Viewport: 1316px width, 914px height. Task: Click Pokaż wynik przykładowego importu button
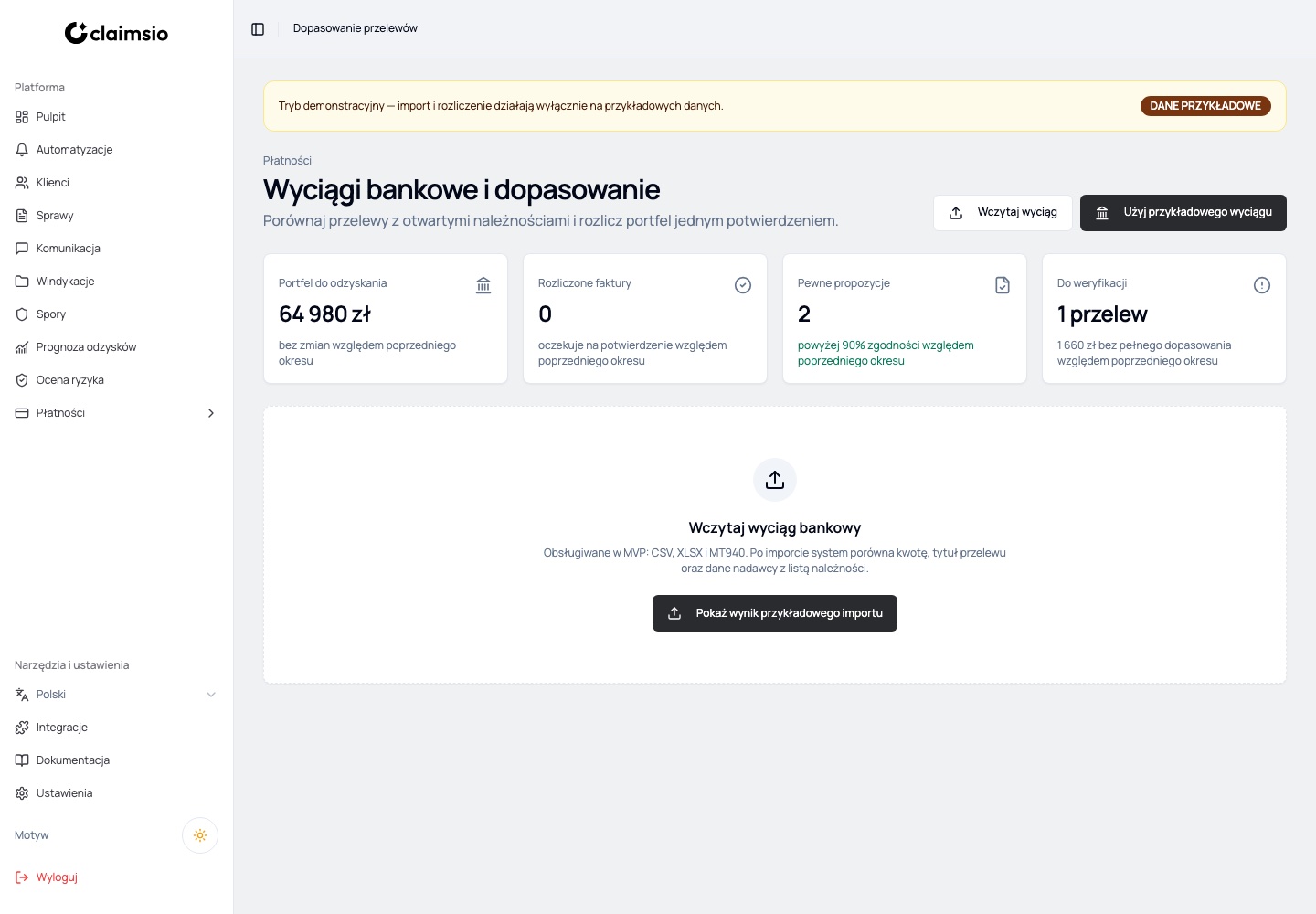coord(775,613)
